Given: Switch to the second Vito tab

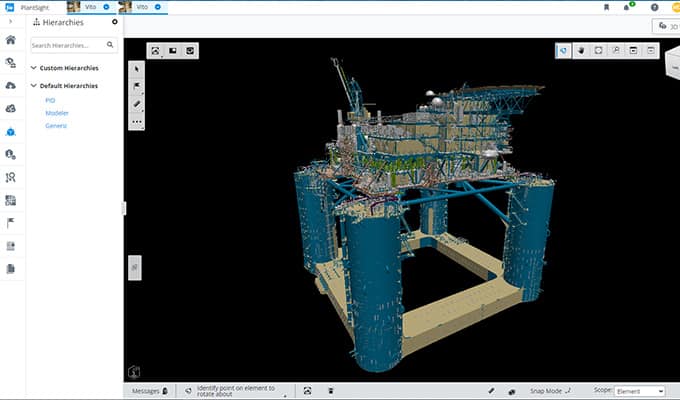Looking at the screenshot, I should coord(140,7).
